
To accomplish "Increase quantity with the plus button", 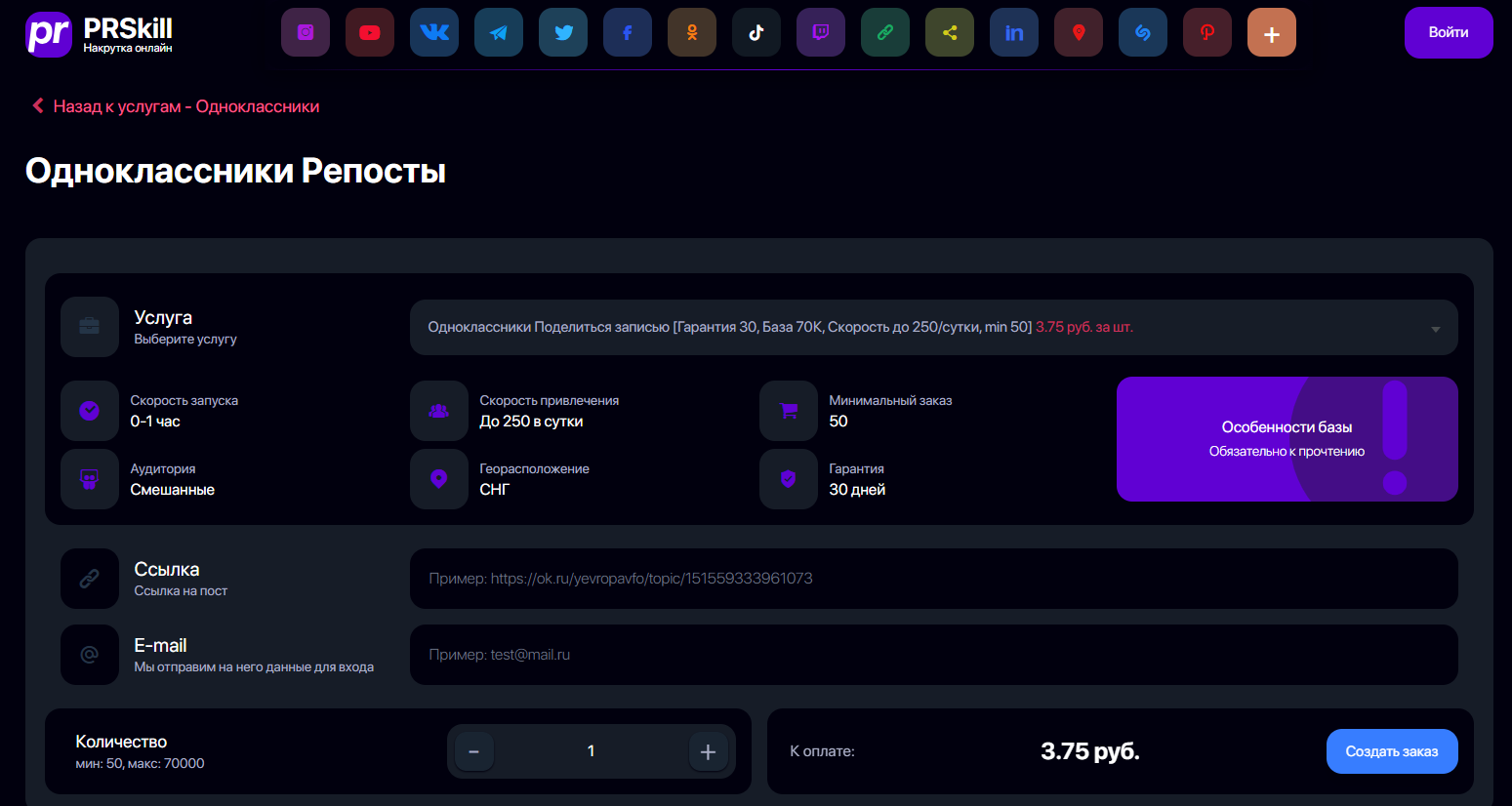I will coord(709,751).
